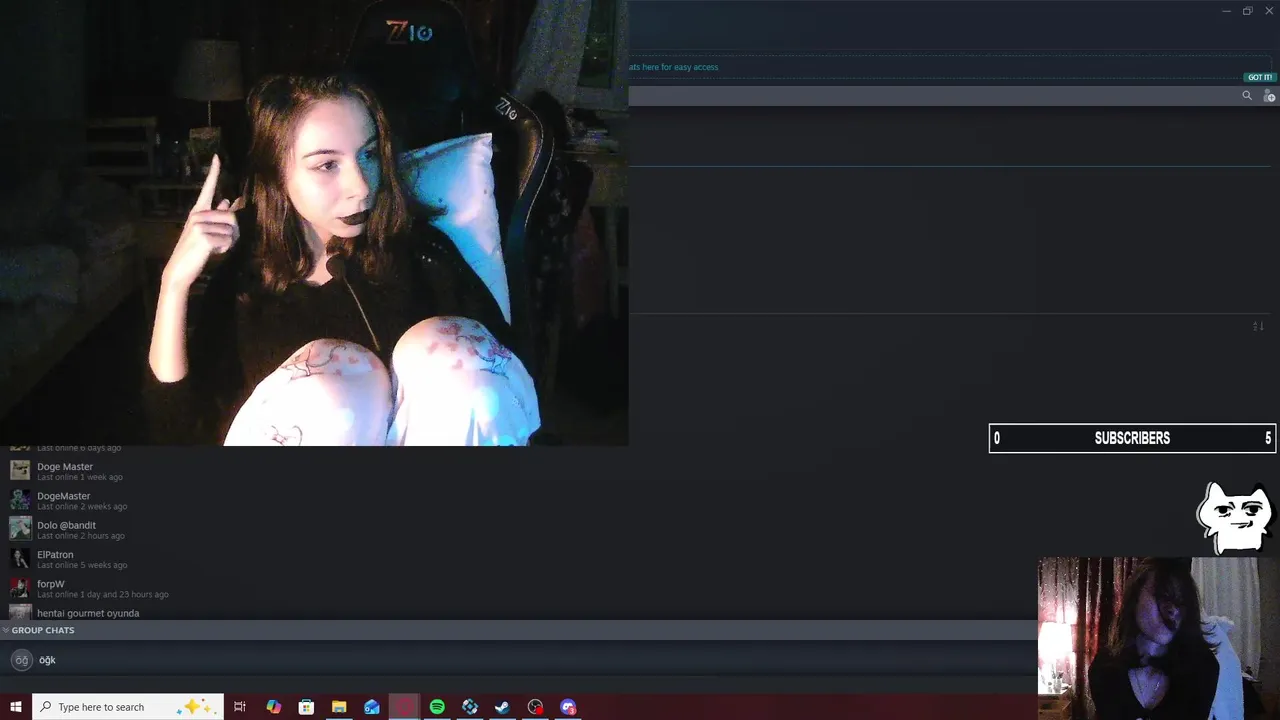Image resolution: width=1280 pixels, height=720 pixels.
Task: Switch to Steam from the taskbar
Action: click(x=503, y=707)
